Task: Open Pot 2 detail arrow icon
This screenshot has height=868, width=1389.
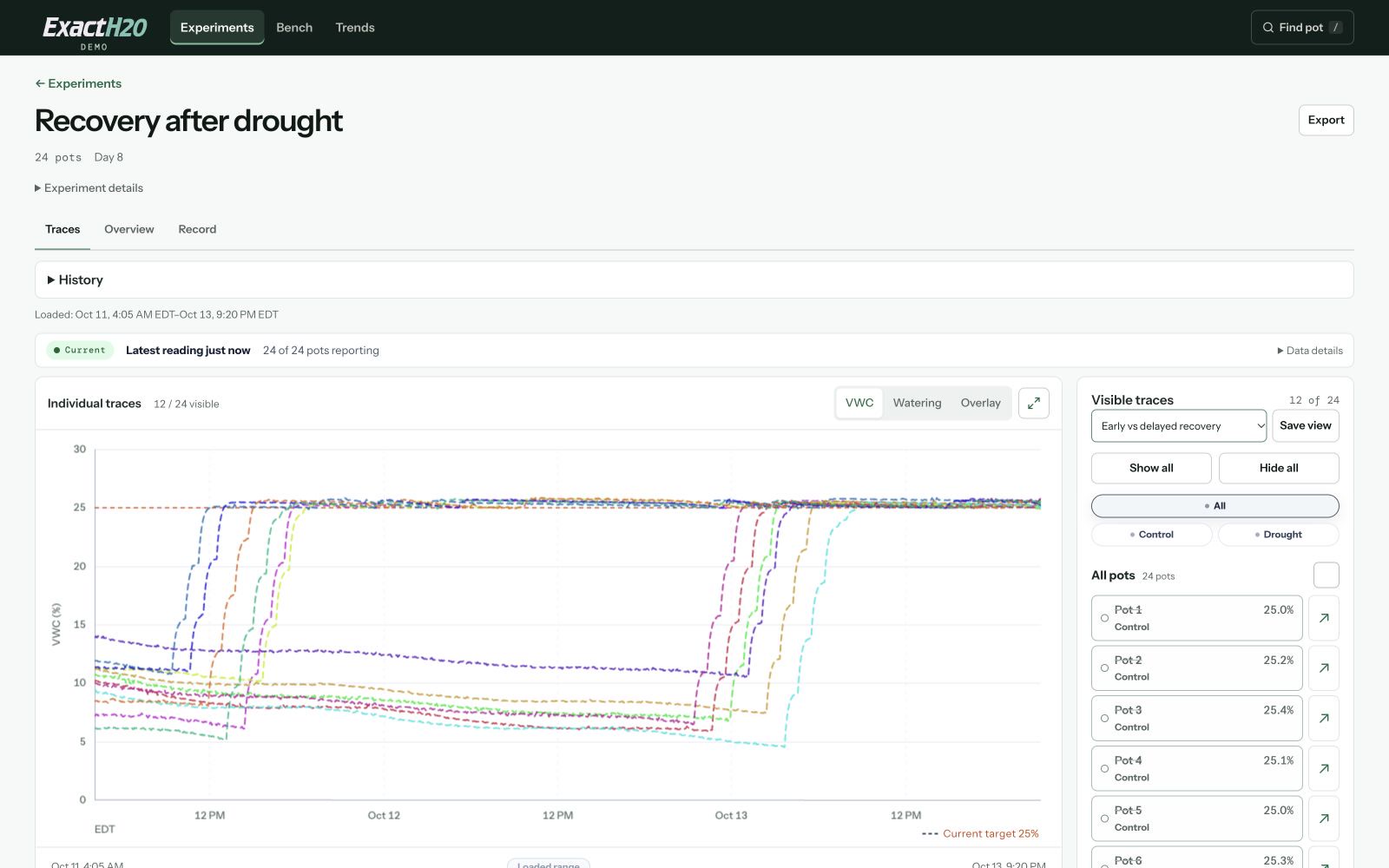Action: tap(1324, 668)
